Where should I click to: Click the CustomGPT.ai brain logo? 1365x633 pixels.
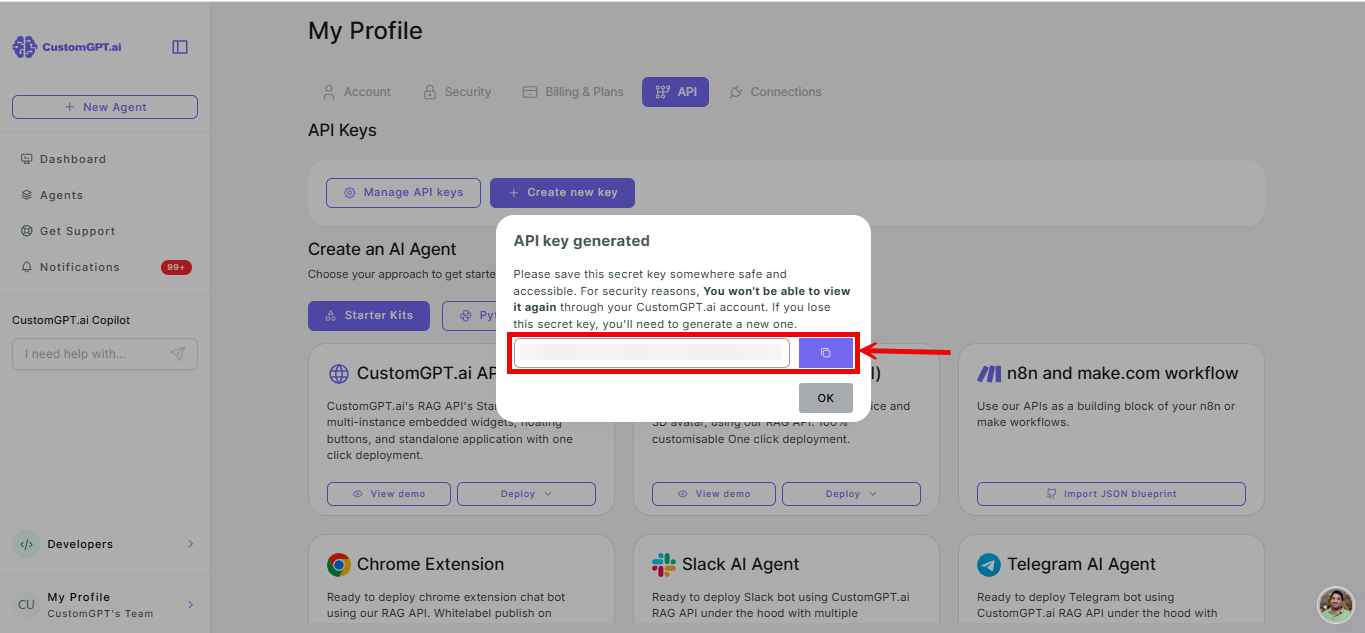point(24,47)
